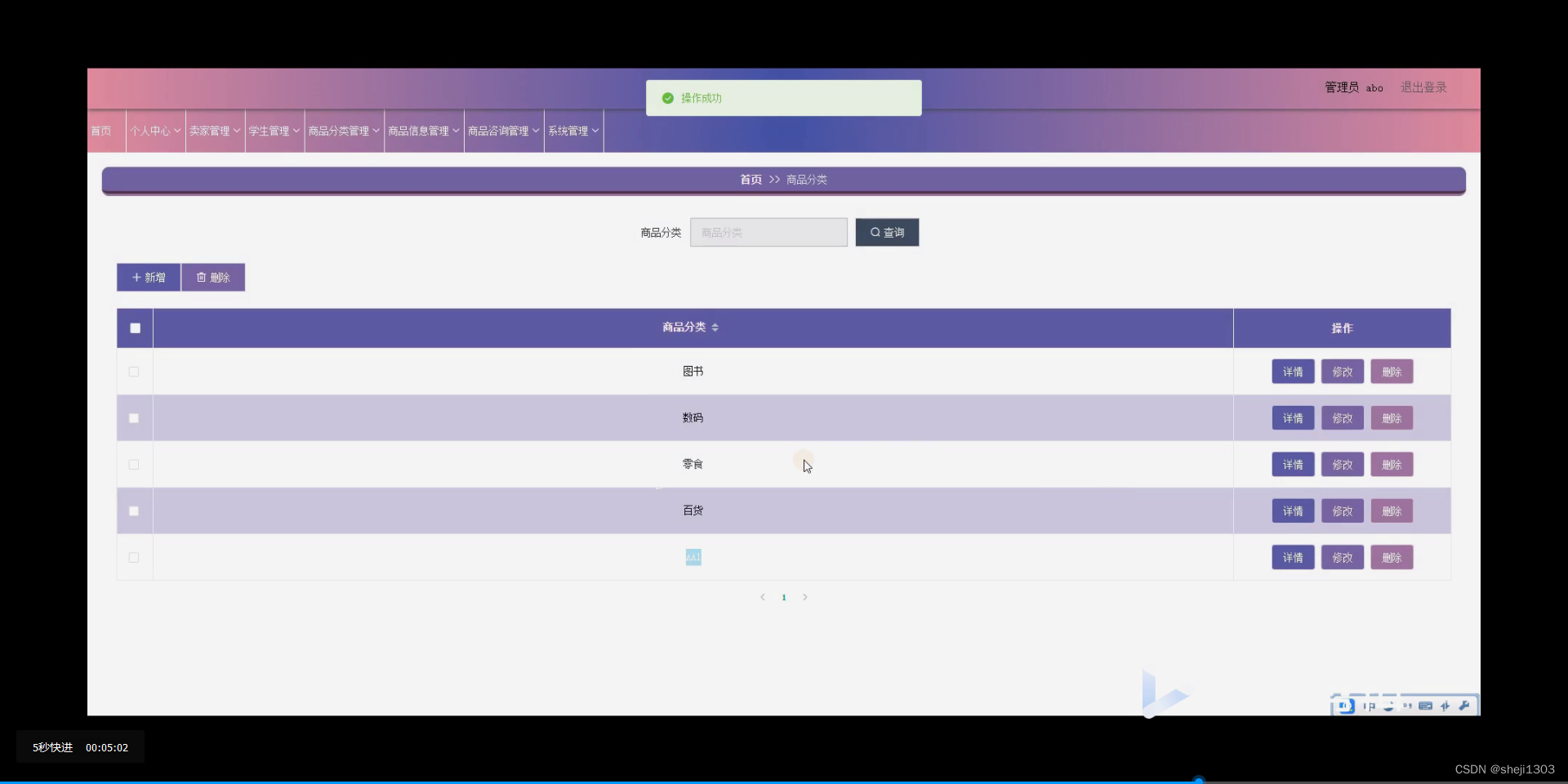Check the checkbox for the 百货 row
This screenshot has height=784, width=1568.
point(133,511)
